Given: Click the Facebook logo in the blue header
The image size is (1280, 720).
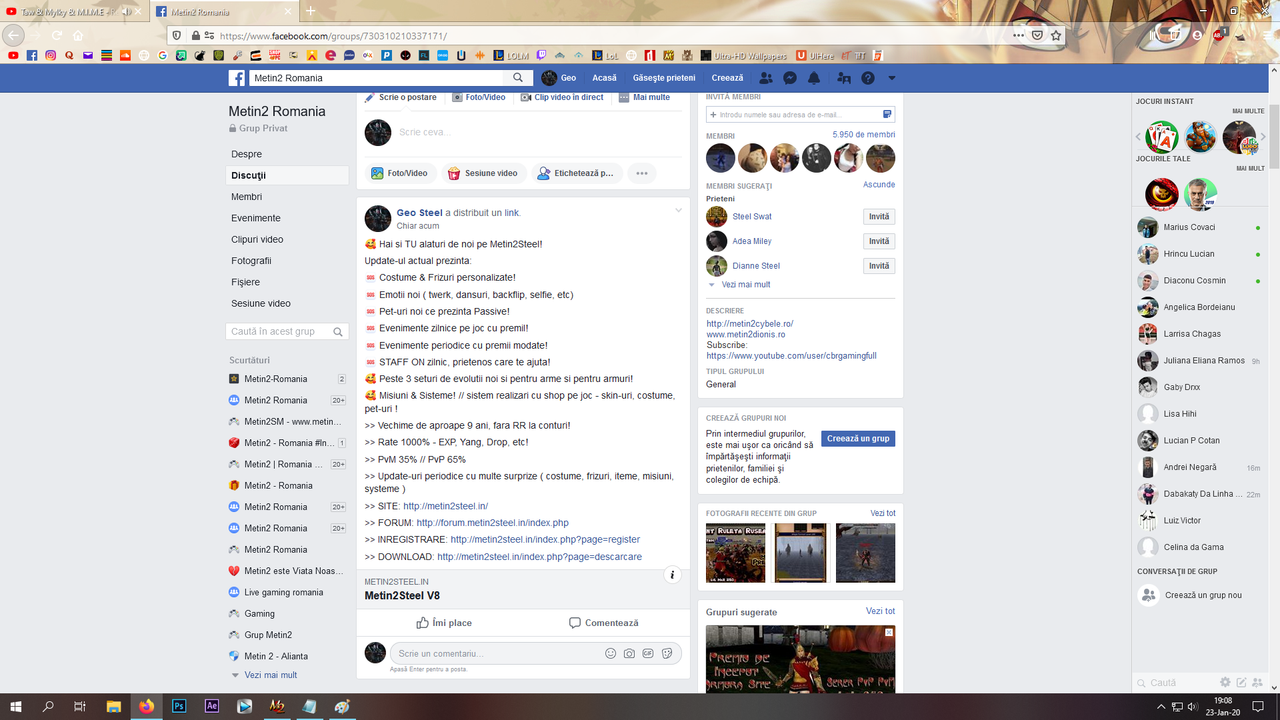Looking at the screenshot, I should pos(237,78).
